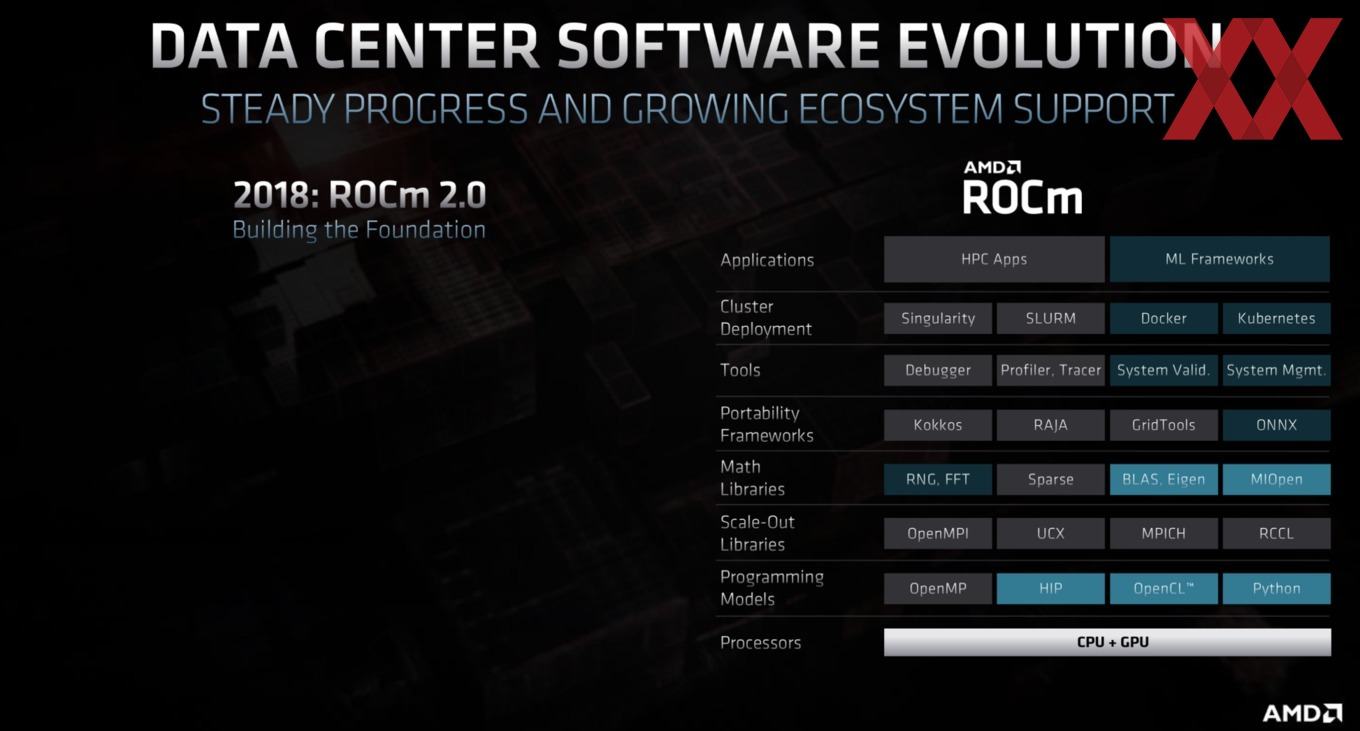Click the System Mgmt. box
1360x731 pixels.
click(1277, 370)
